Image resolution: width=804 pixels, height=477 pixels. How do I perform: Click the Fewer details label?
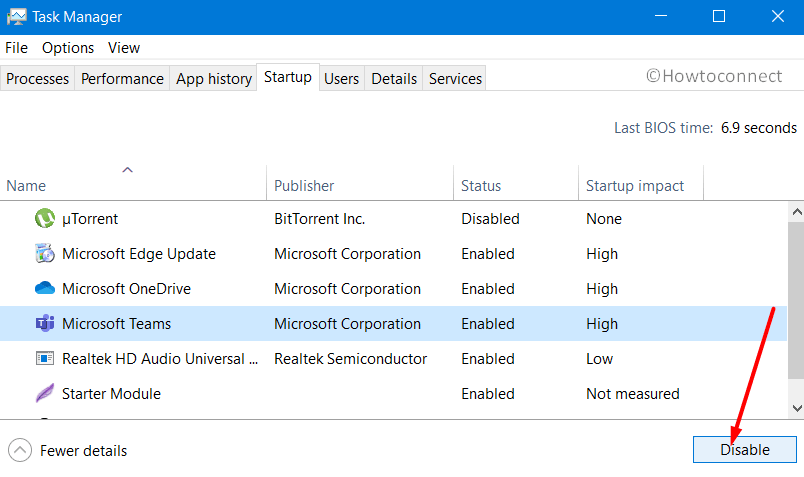click(84, 450)
